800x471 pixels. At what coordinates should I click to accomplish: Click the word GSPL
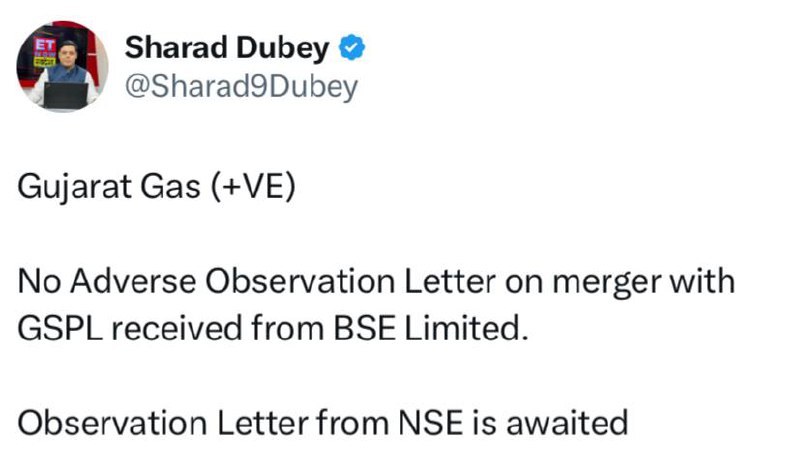click(x=60, y=328)
